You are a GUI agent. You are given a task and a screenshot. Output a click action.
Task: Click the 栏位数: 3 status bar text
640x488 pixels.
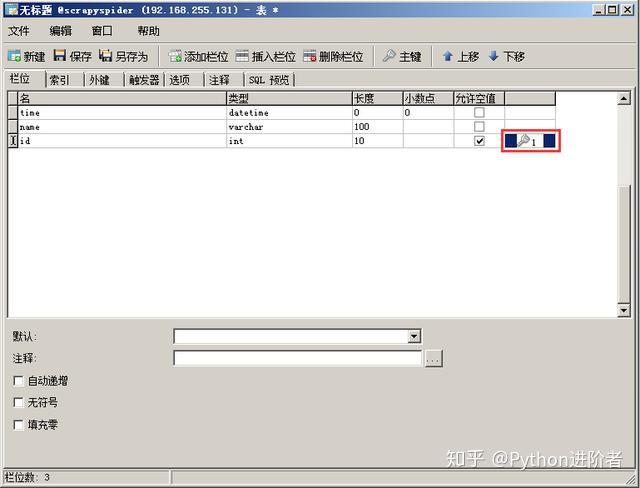27,477
